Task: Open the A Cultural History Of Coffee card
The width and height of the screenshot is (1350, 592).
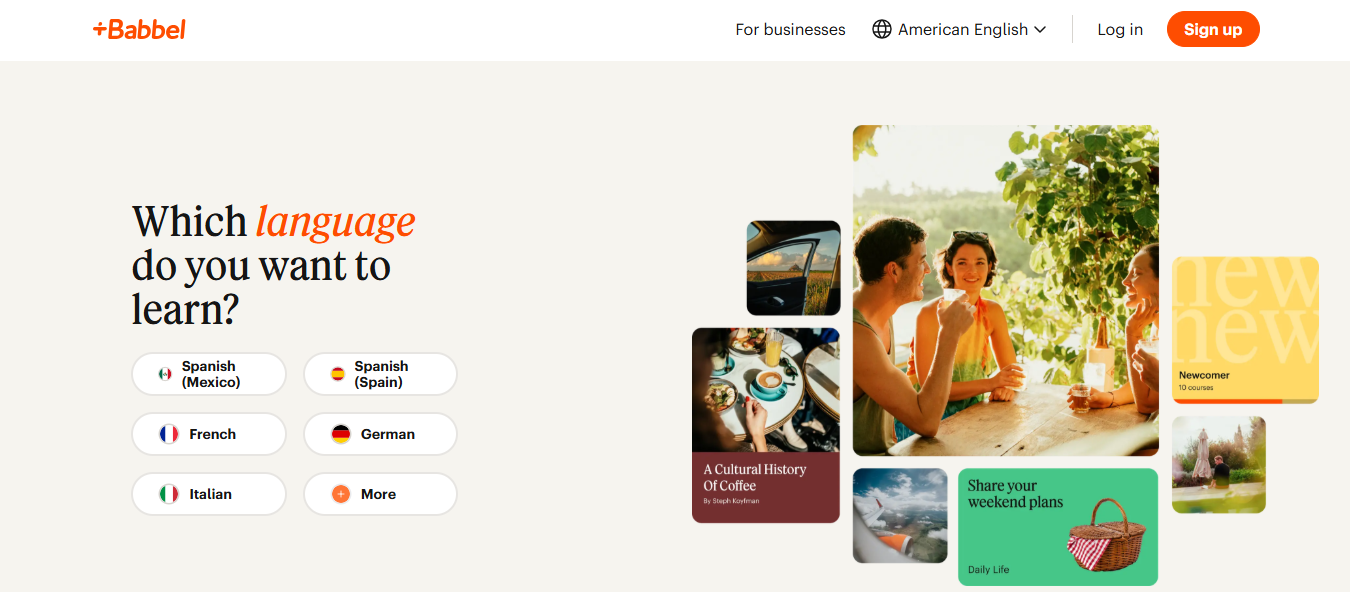Action: tap(766, 425)
